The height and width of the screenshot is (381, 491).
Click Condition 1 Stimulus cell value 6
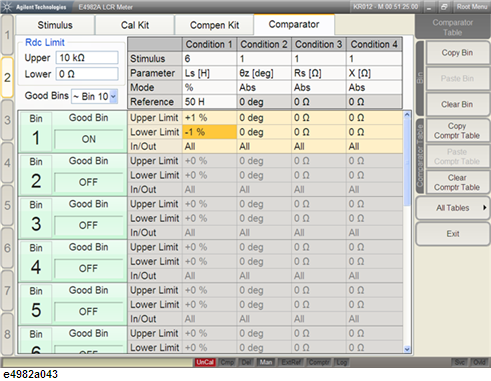(209, 59)
